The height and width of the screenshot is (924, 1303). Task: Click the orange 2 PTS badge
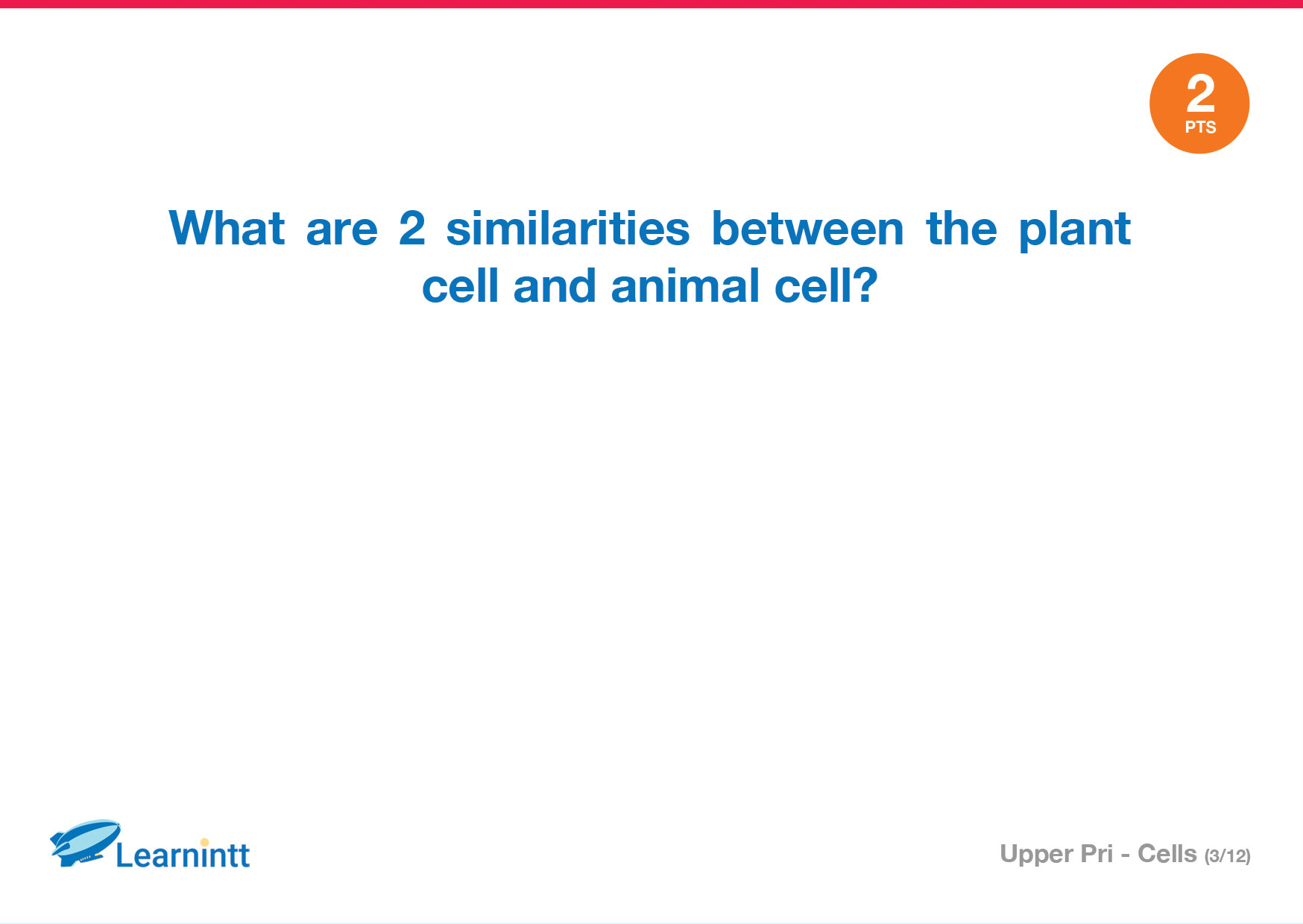click(1199, 104)
